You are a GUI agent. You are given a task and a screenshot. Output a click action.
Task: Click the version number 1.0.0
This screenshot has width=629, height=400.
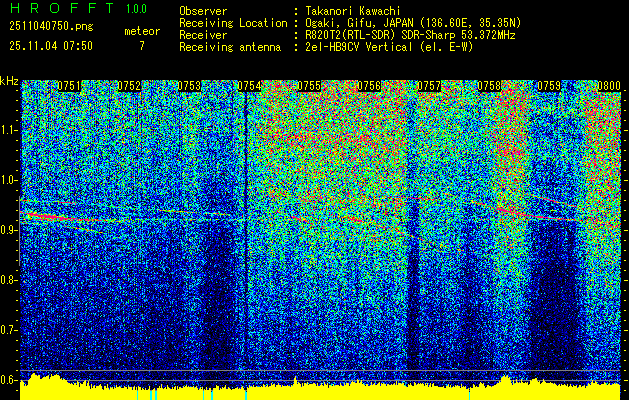(x=136, y=9)
